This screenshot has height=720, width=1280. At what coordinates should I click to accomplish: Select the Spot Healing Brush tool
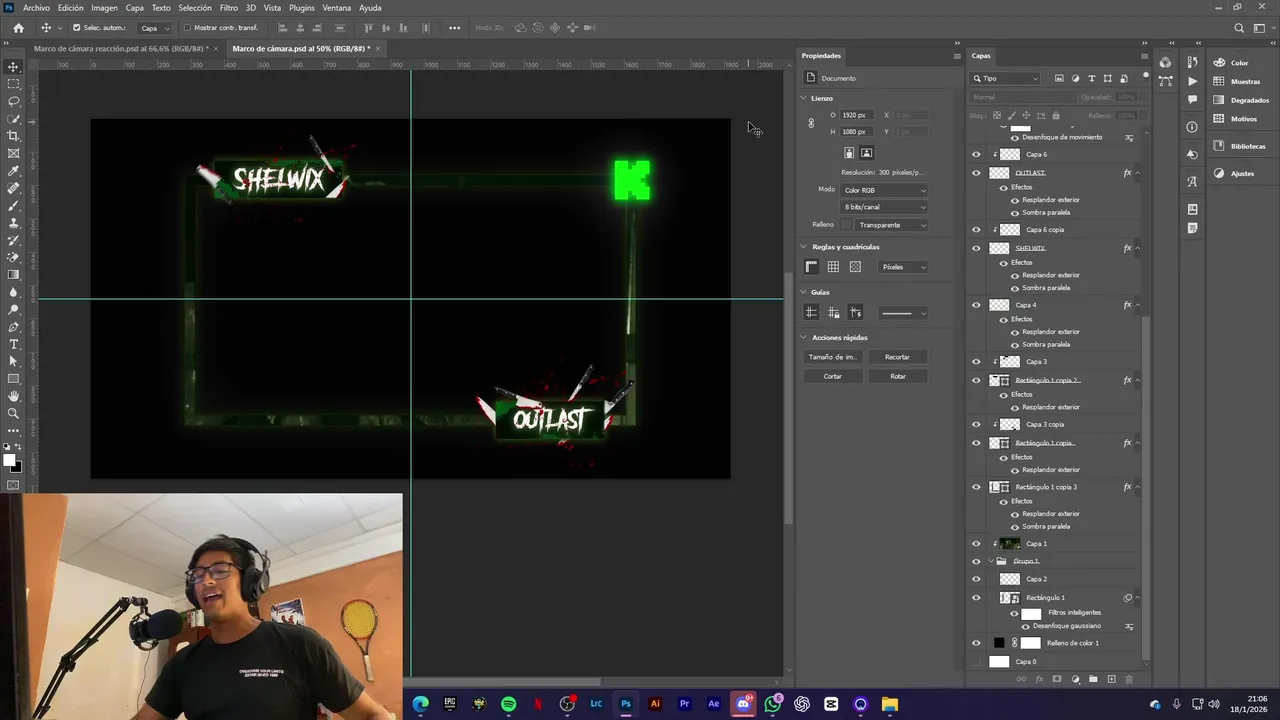pos(13,188)
